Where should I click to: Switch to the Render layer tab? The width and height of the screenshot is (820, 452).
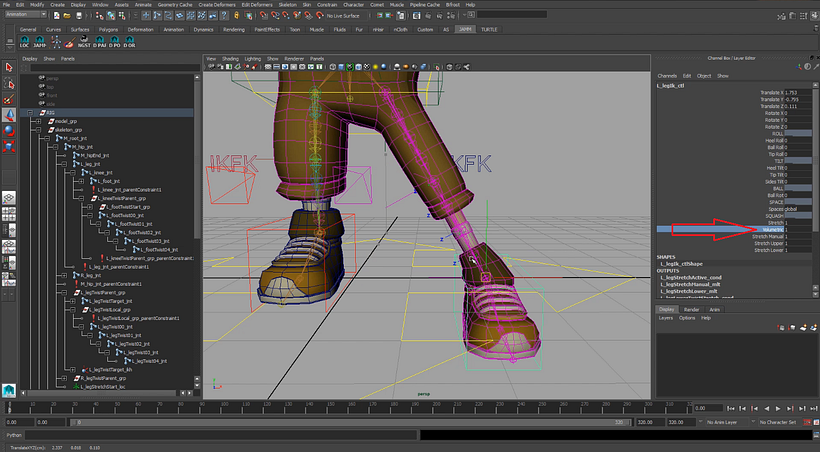pyautogui.click(x=692, y=309)
